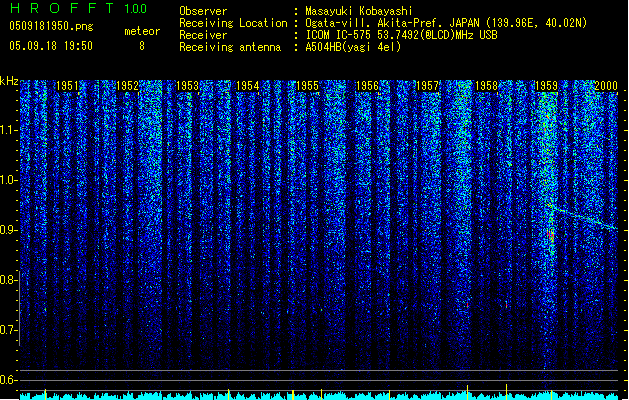Click the "Receiving Location" label
629x400 pixels.
pos(233,23)
